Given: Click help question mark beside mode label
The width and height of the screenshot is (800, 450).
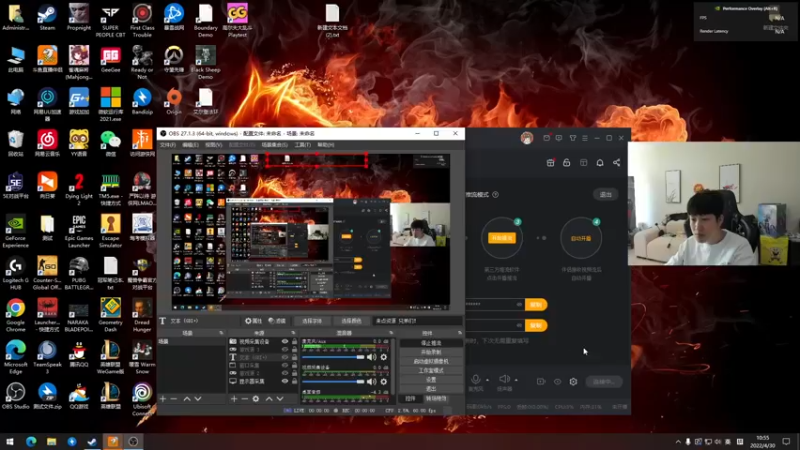Looking at the screenshot, I should coord(495,194).
